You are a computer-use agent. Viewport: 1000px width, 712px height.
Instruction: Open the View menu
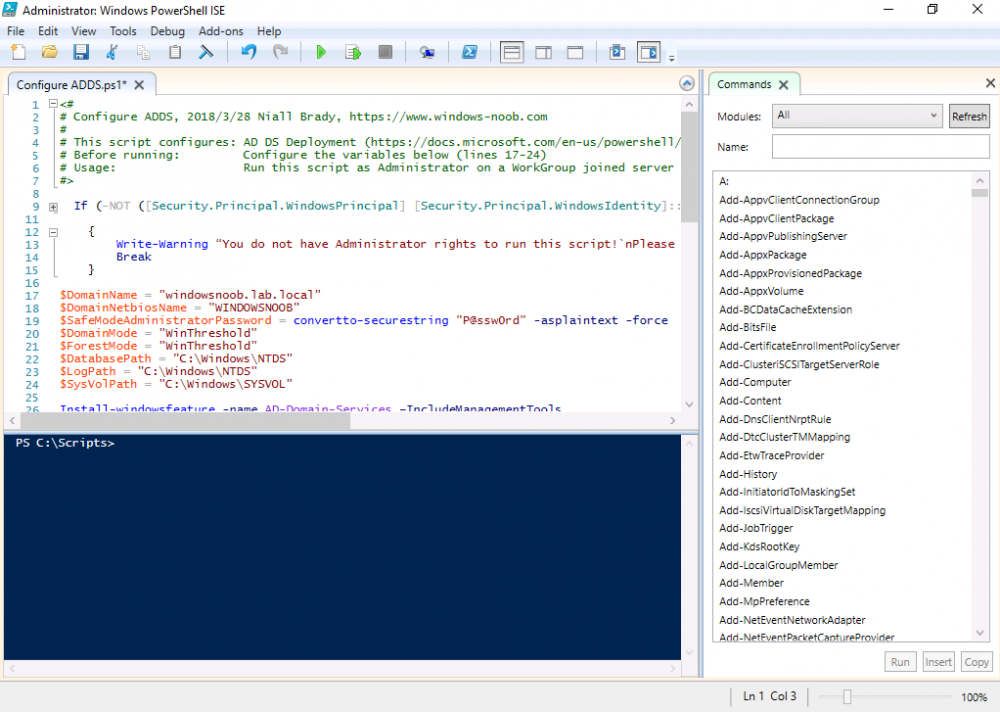click(84, 31)
